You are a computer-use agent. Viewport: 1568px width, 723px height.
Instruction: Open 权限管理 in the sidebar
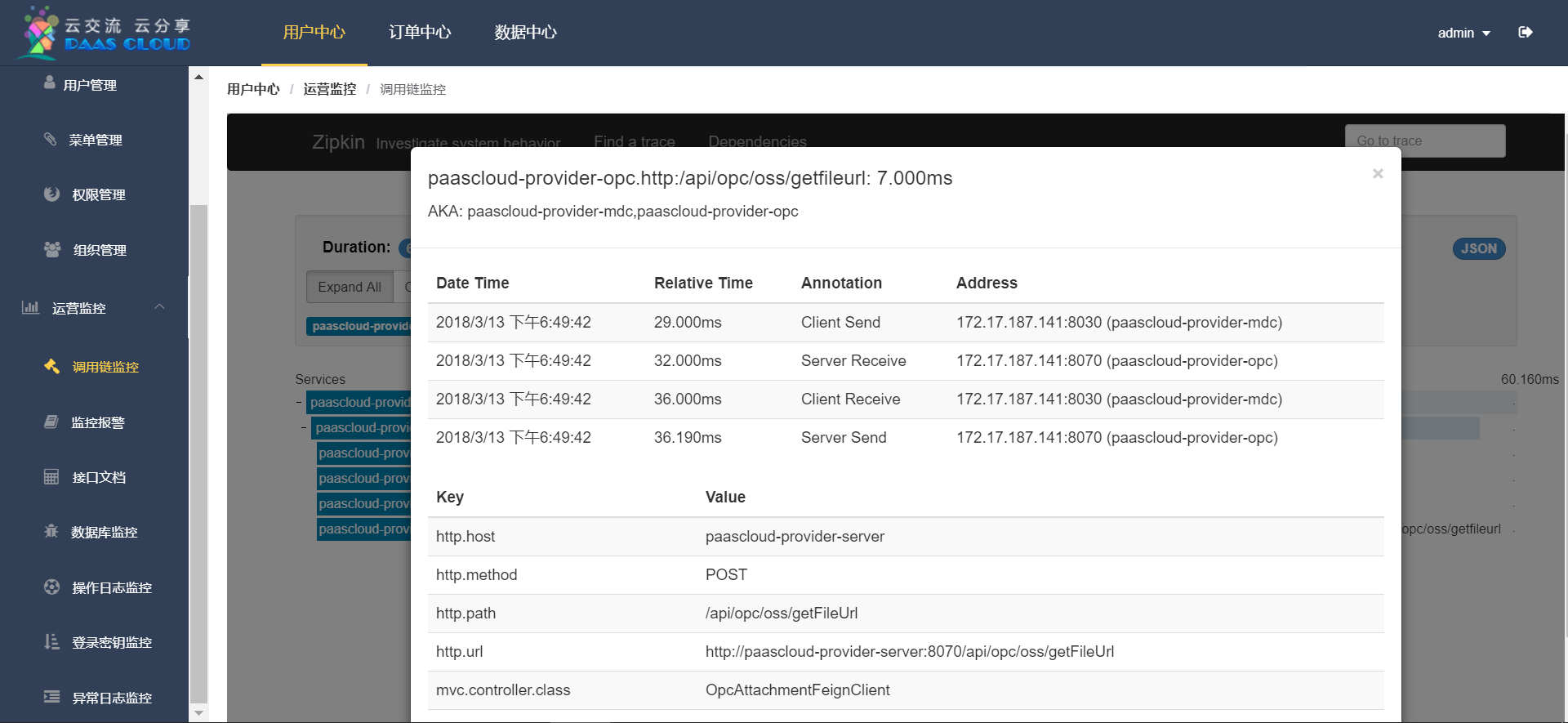coord(99,194)
